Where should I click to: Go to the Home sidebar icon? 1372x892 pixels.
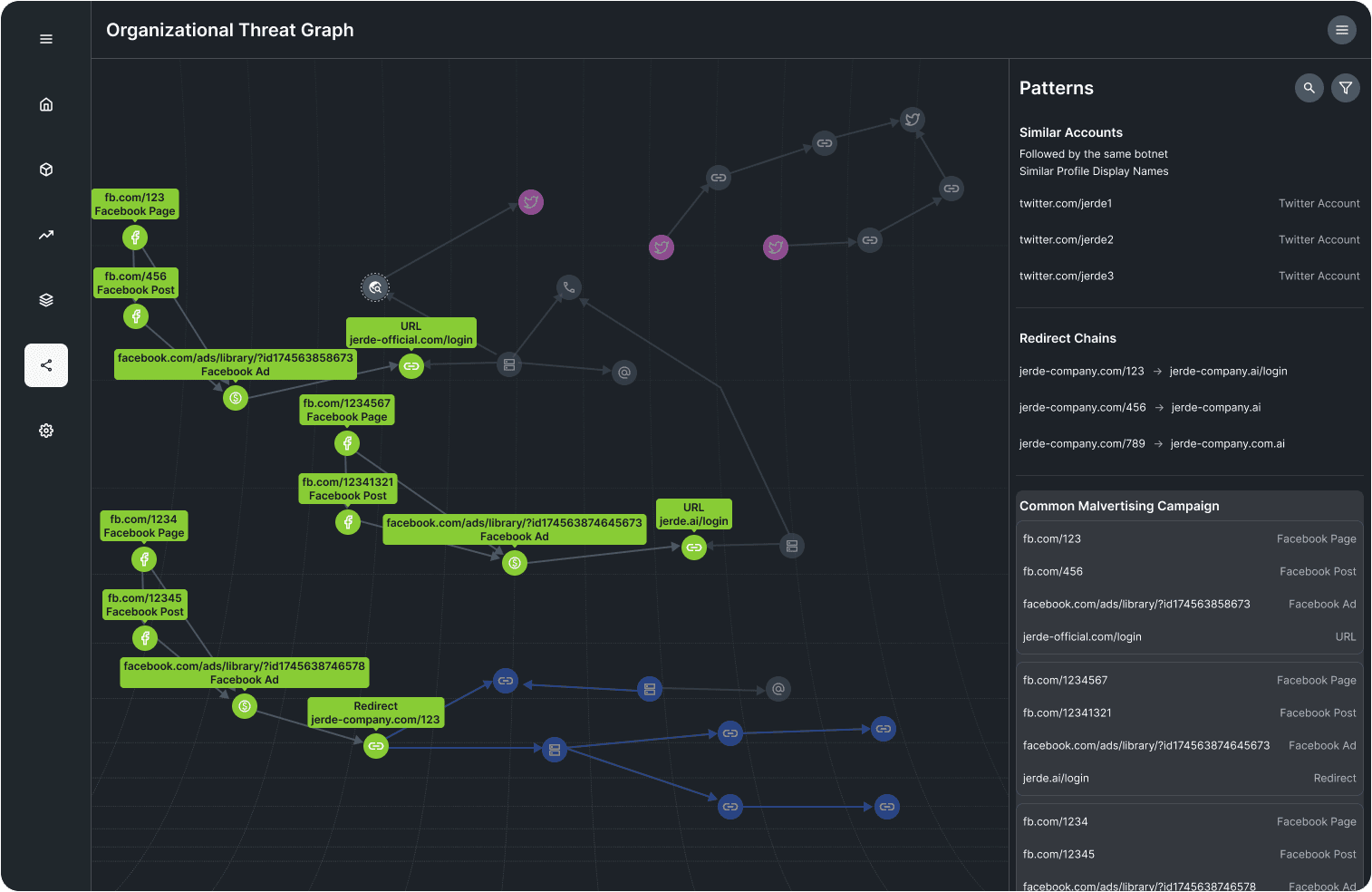coord(46,104)
